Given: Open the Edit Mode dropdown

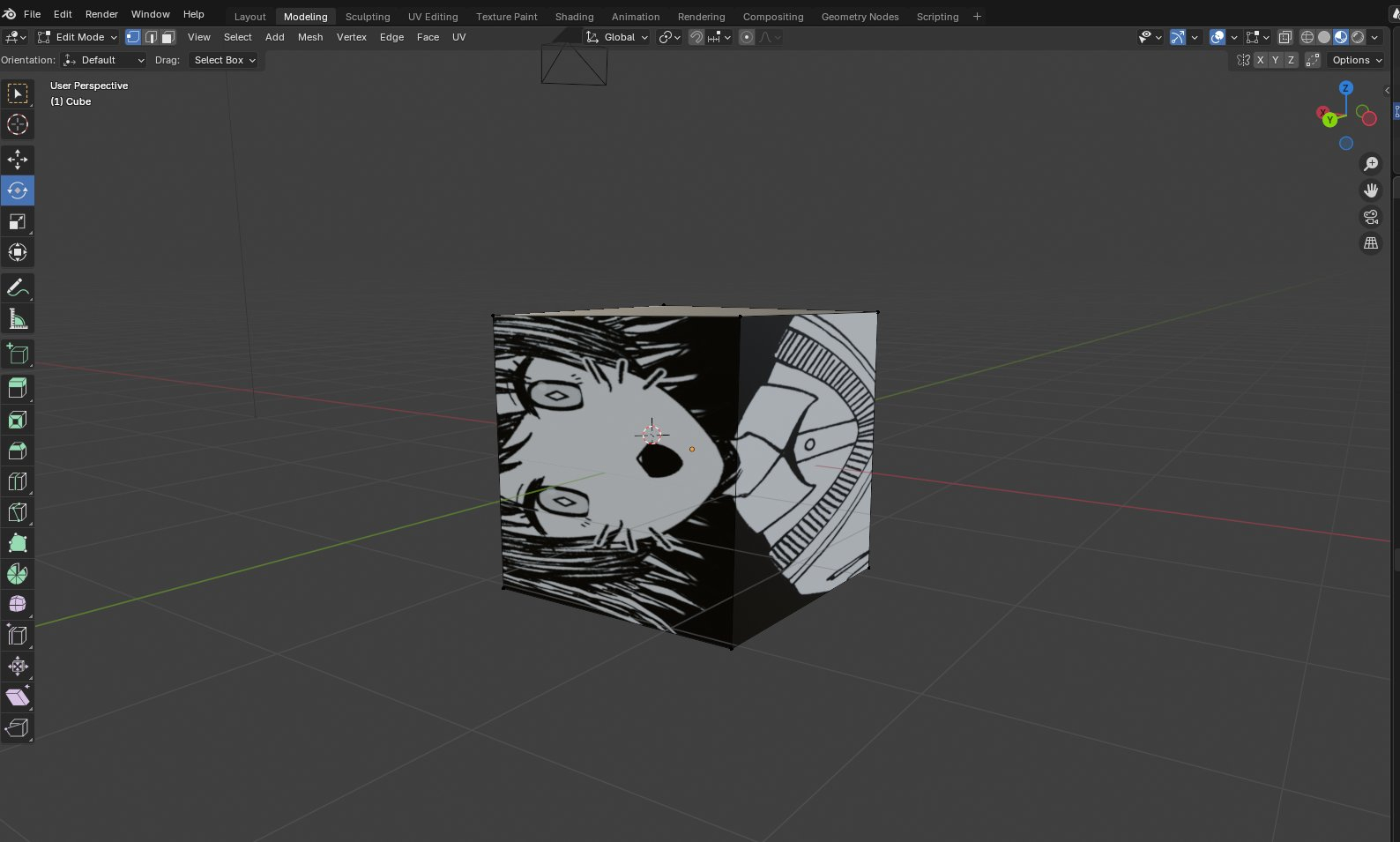Looking at the screenshot, I should (78, 37).
